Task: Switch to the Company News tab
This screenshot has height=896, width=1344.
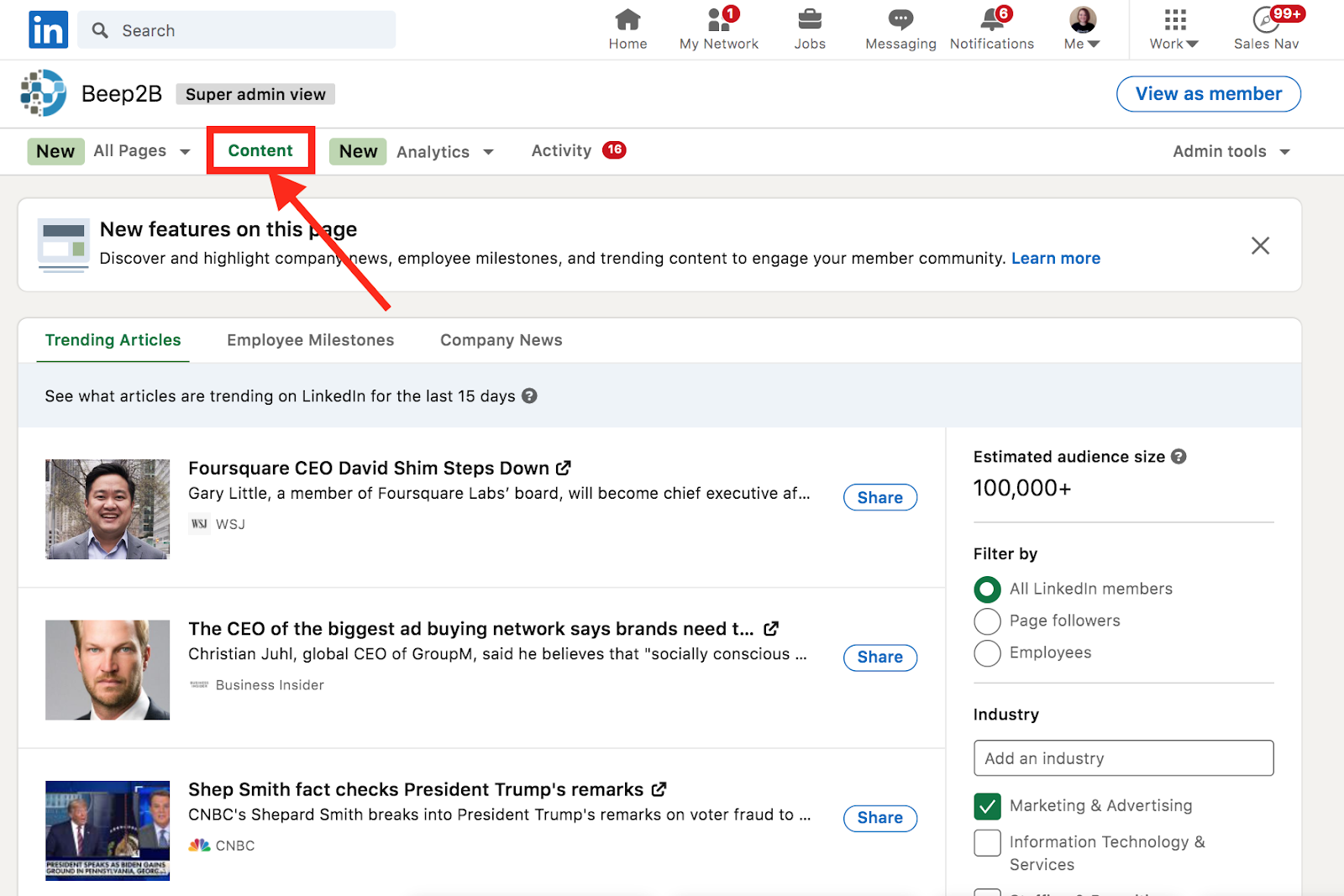Action: [x=501, y=340]
